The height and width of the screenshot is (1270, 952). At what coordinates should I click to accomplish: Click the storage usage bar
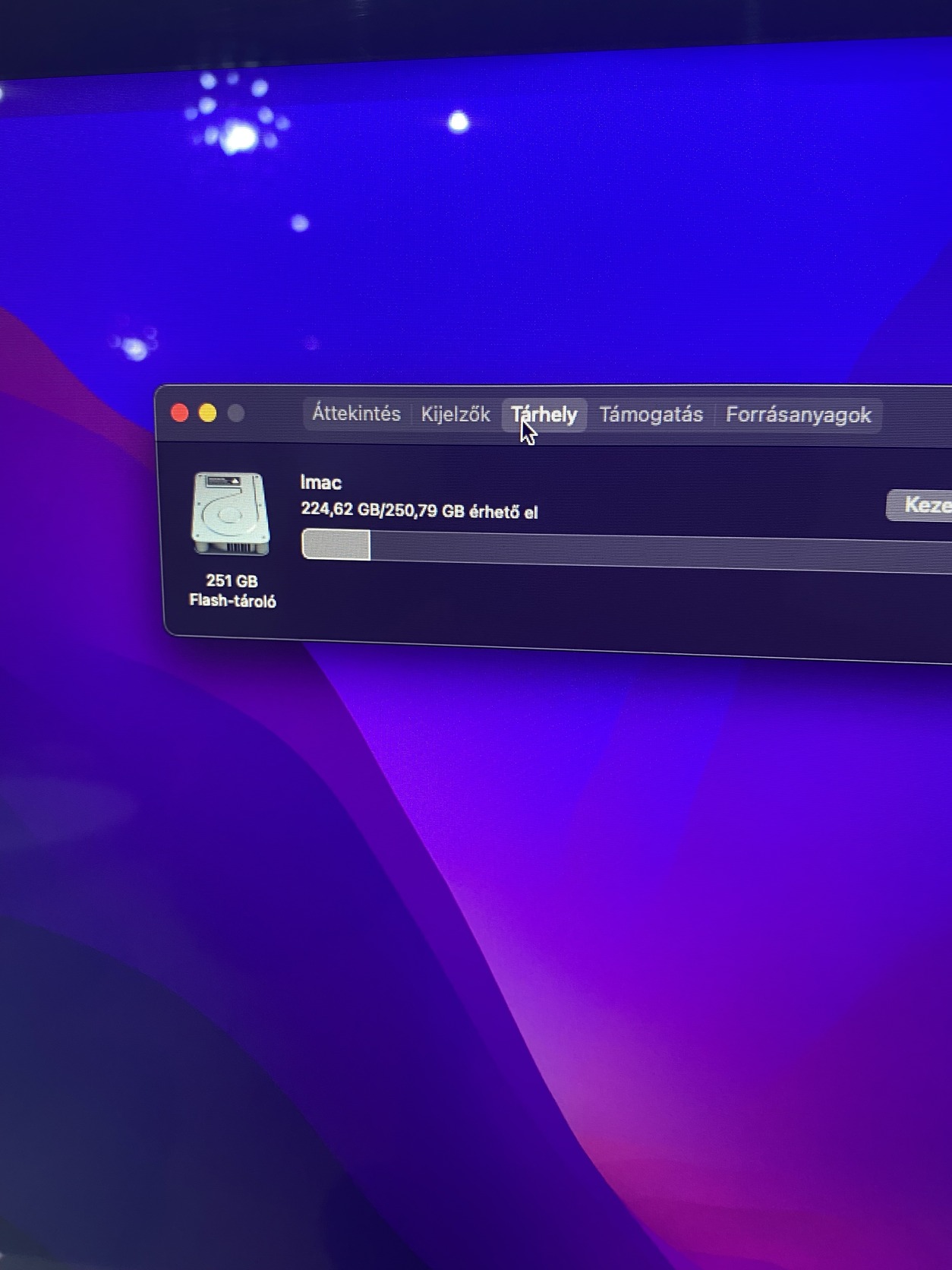coord(626,550)
